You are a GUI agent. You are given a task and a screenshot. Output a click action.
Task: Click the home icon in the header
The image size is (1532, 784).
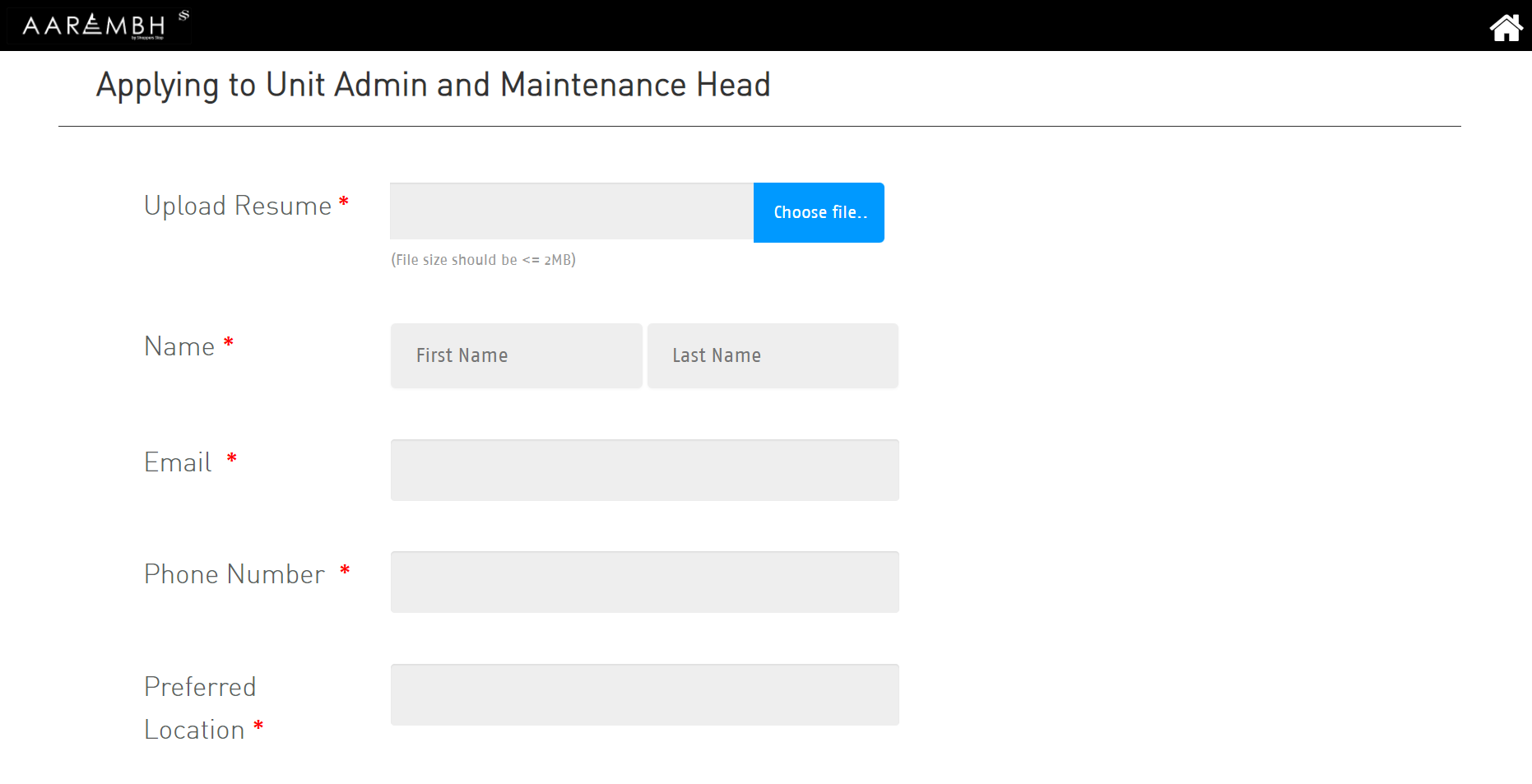1506,27
